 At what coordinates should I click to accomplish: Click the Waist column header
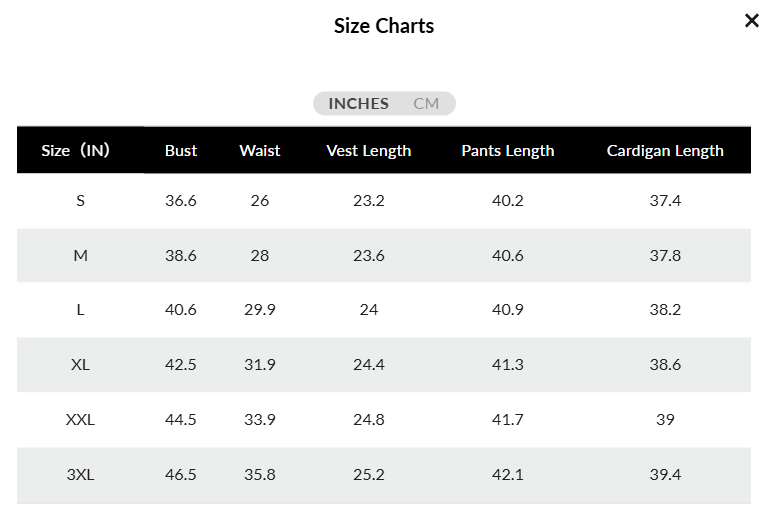click(260, 151)
